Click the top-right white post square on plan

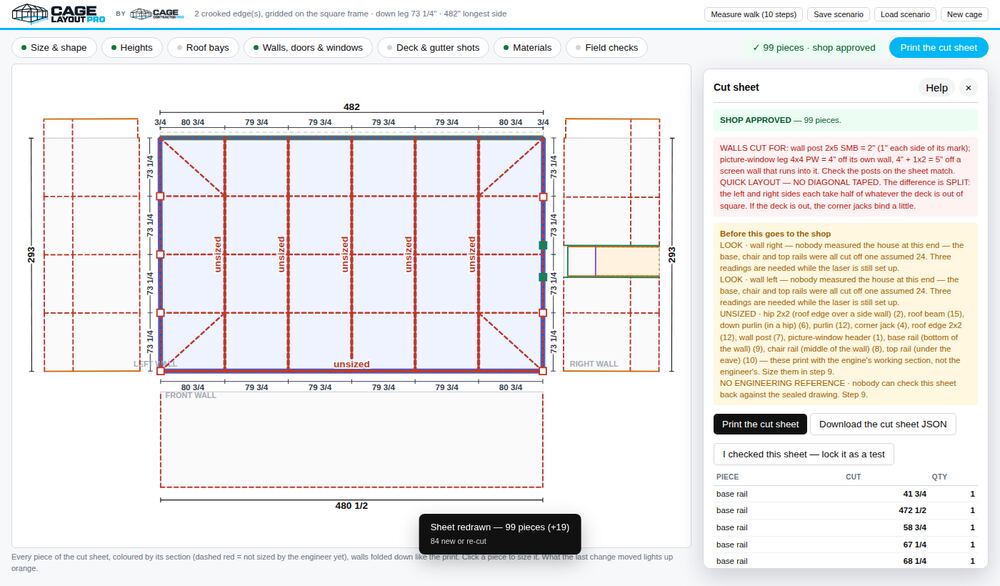pyautogui.click(x=543, y=196)
